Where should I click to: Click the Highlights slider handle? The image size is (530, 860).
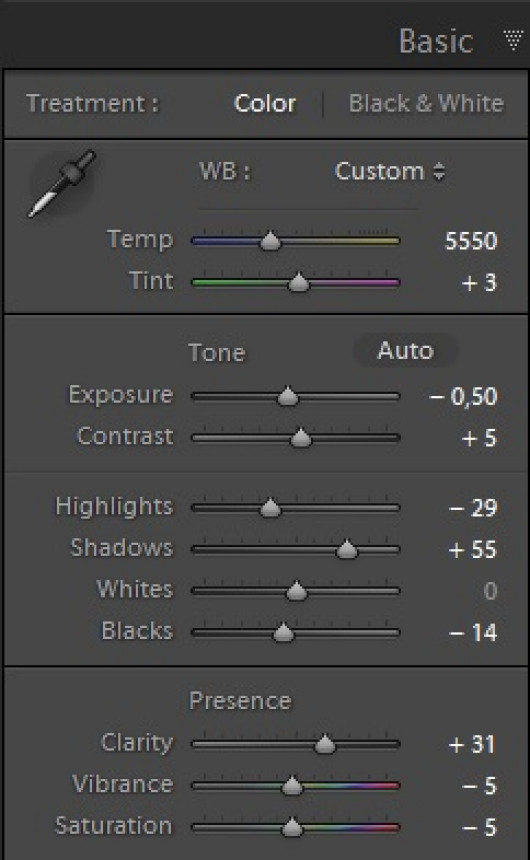coord(269,508)
